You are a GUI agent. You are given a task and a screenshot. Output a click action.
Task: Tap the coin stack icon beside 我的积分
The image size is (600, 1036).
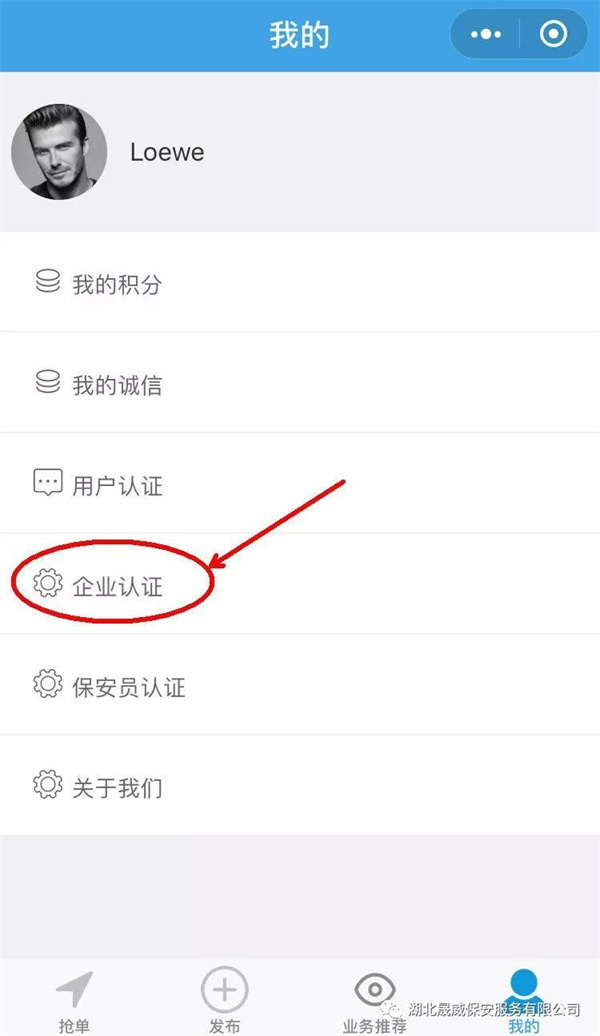pos(48,282)
